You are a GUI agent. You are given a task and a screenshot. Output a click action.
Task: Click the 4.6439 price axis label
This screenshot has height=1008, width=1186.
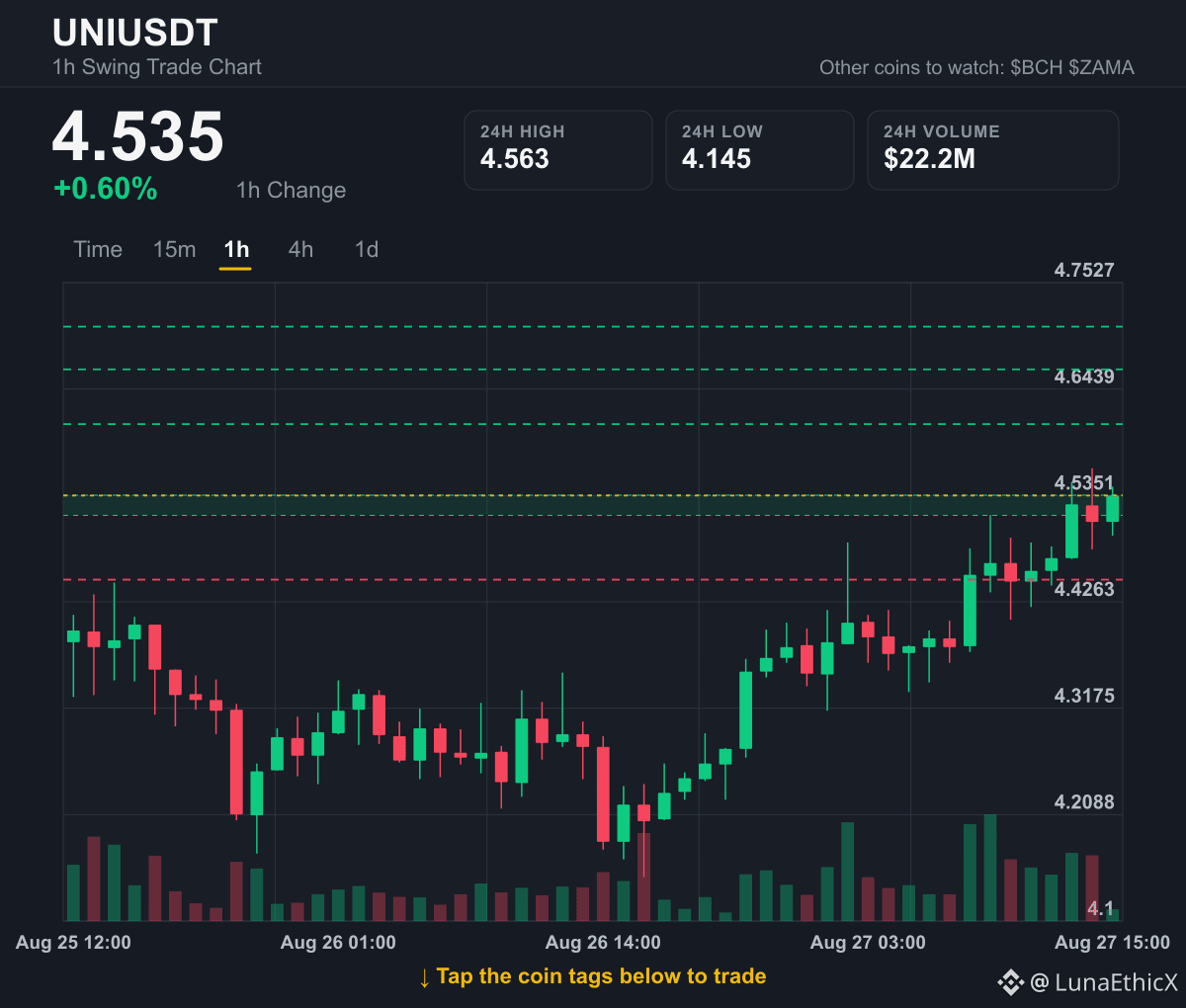click(1084, 377)
